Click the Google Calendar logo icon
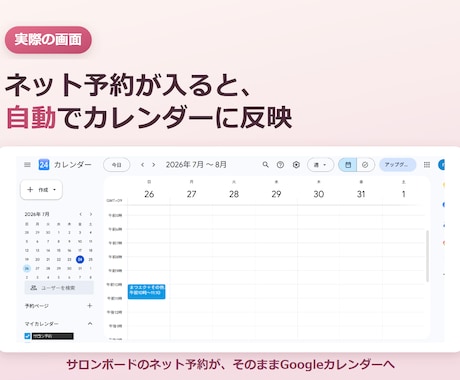 click(44, 164)
